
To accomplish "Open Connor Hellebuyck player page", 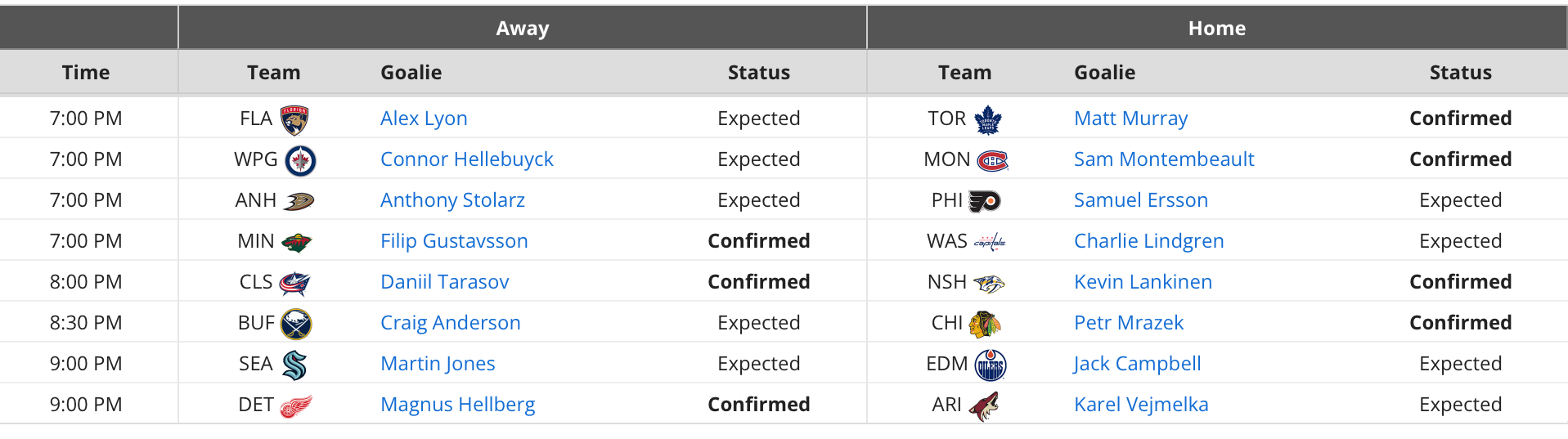I will (467, 159).
